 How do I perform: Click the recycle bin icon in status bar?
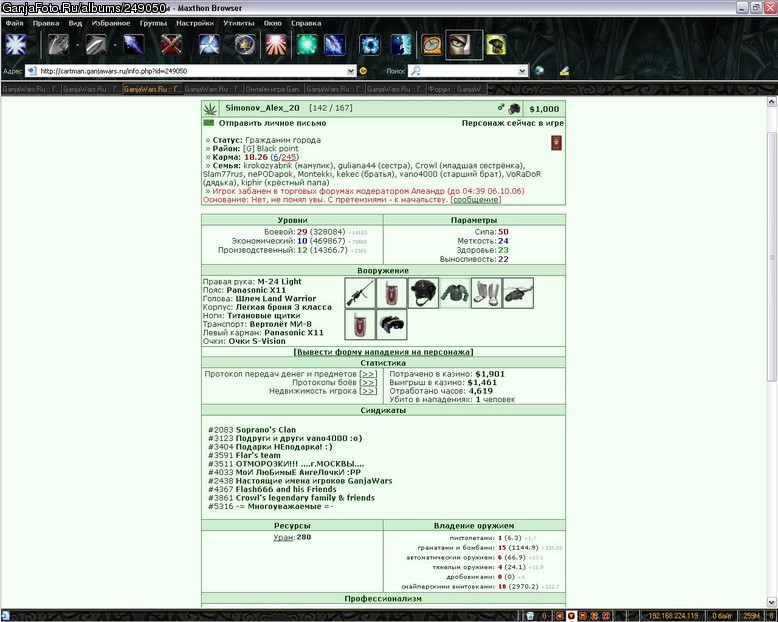(x=530, y=616)
